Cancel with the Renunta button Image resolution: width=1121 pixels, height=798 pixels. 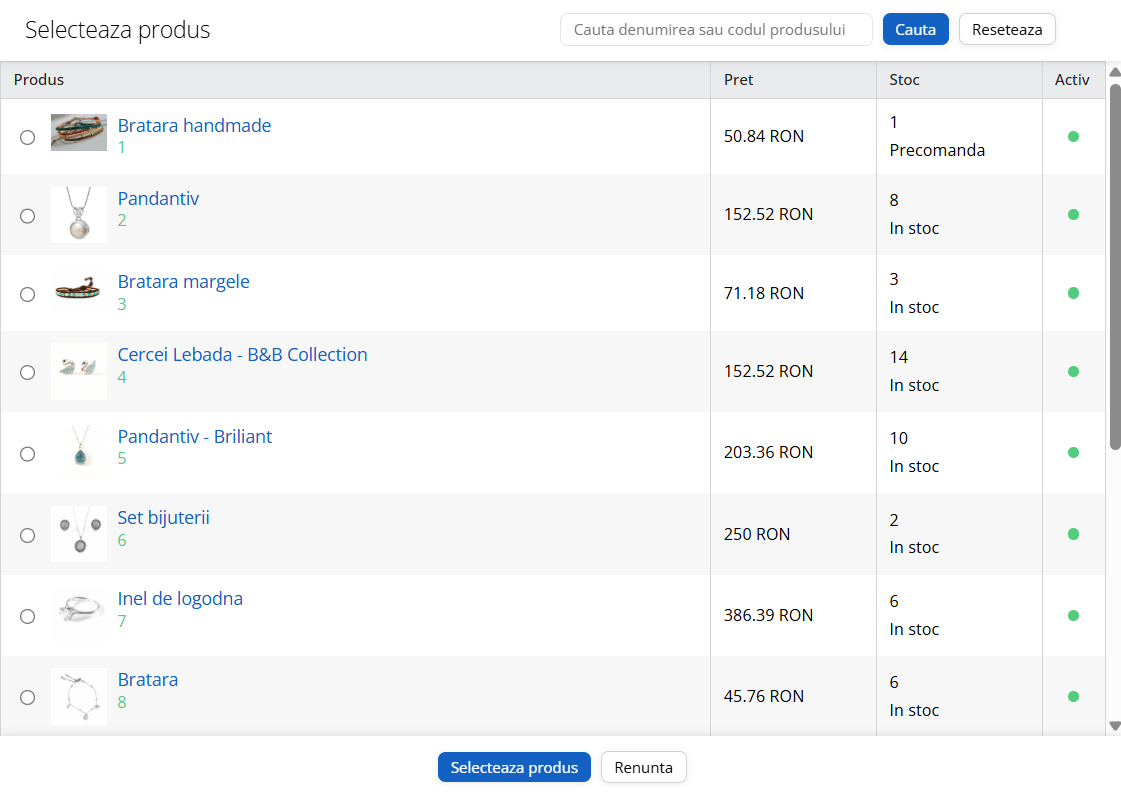click(x=643, y=767)
